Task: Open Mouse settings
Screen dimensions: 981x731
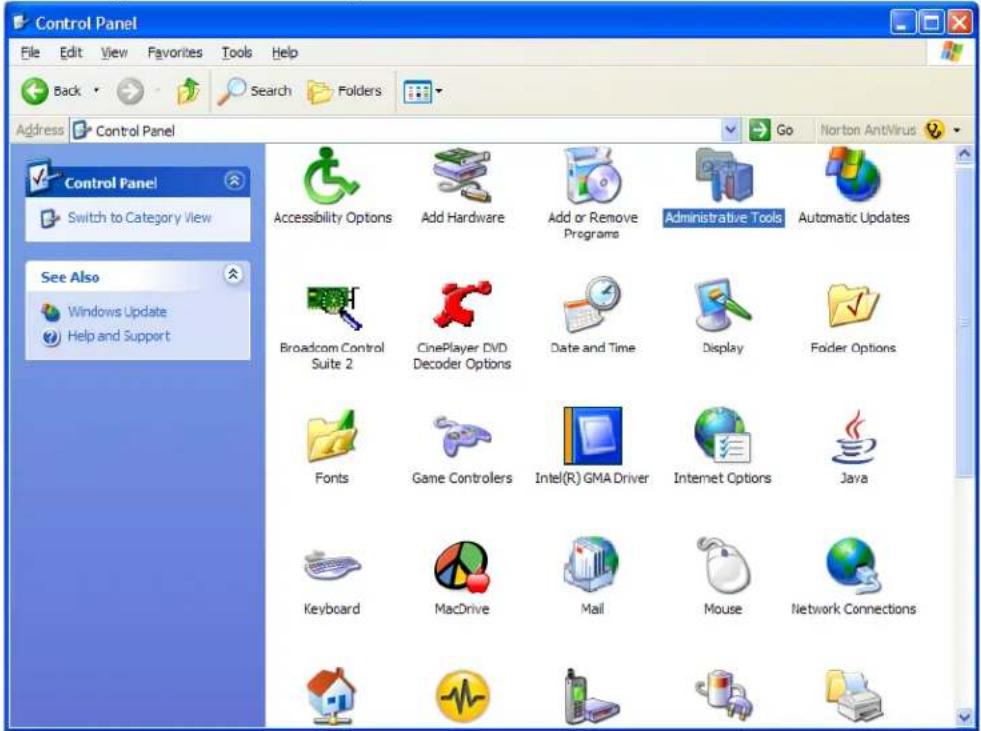Action: [723, 577]
